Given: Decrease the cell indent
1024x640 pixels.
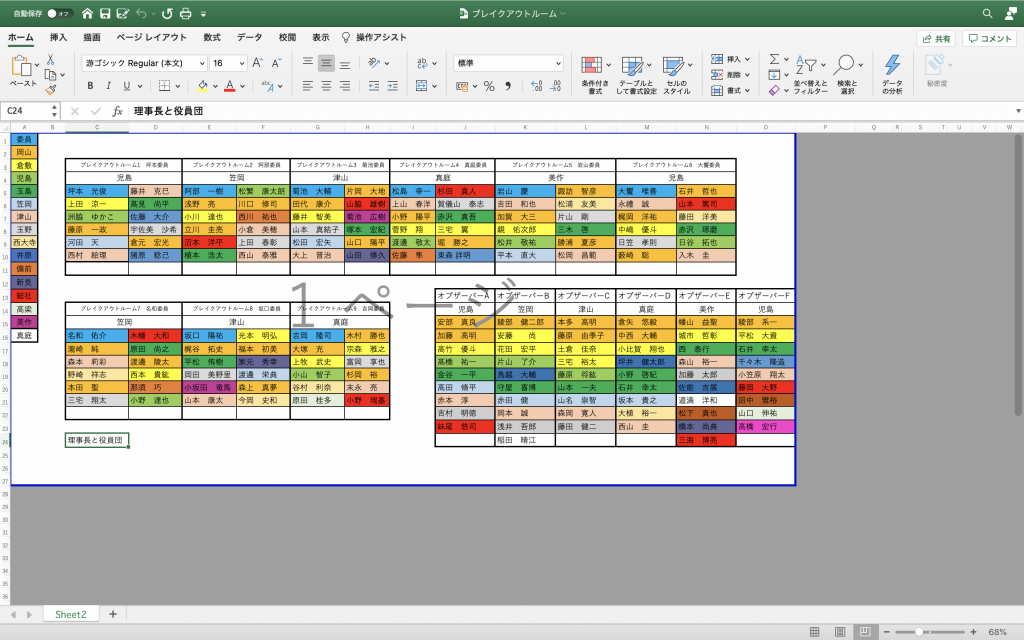Looking at the screenshot, I should [374, 86].
